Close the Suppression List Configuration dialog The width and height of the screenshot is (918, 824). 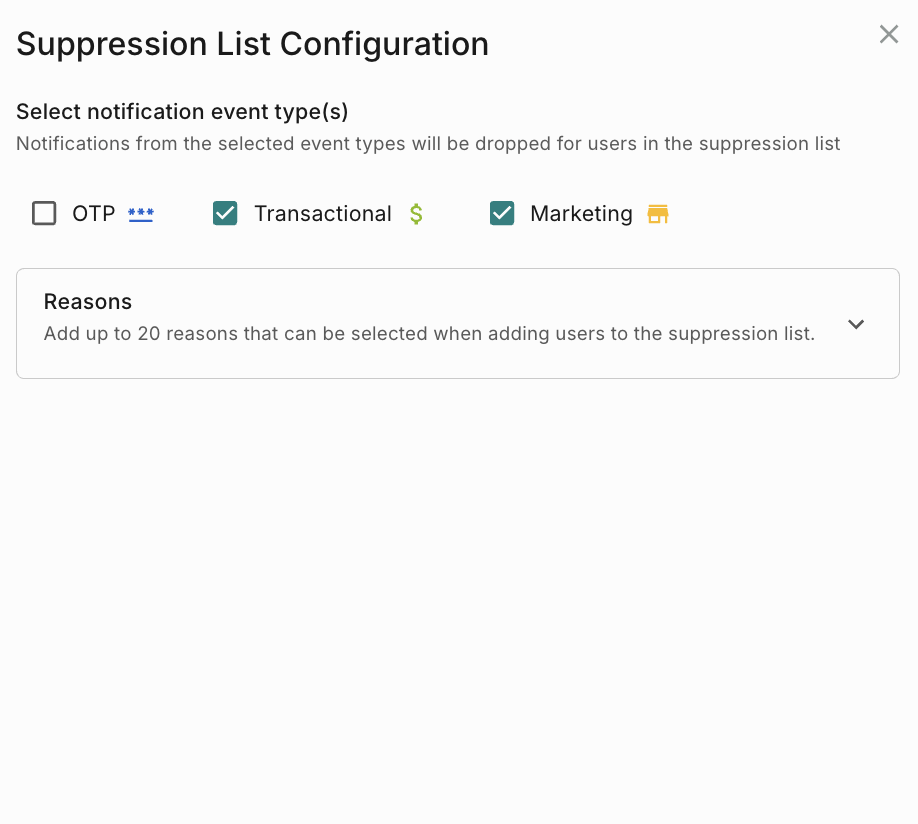click(x=888, y=35)
